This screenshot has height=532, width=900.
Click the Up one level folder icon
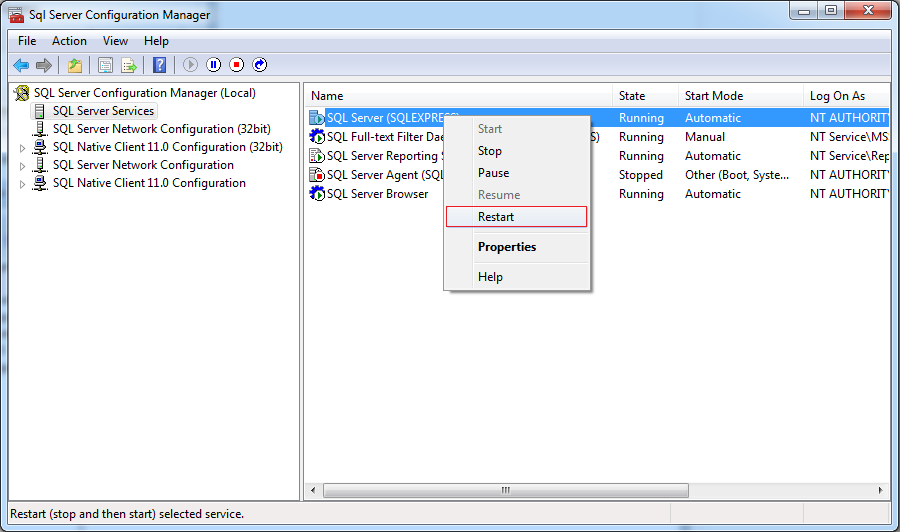tap(75, 65)
